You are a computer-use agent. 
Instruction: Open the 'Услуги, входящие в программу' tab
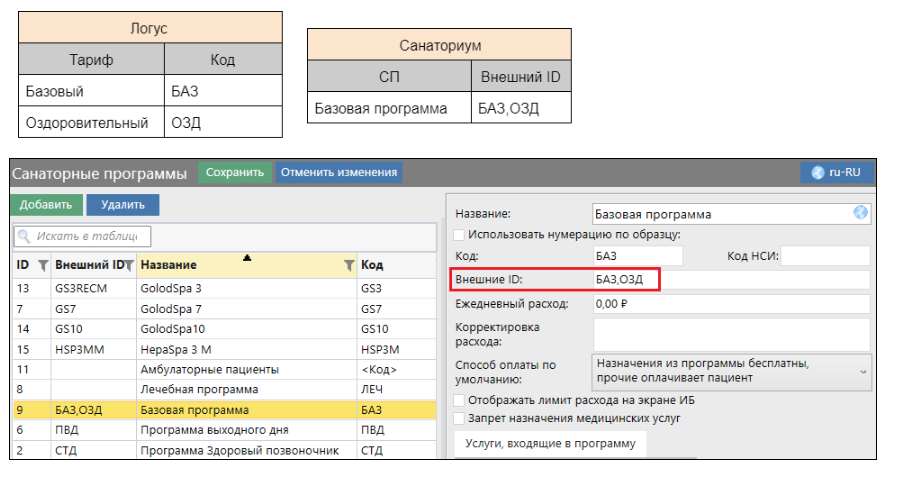(x=550, y=444)
